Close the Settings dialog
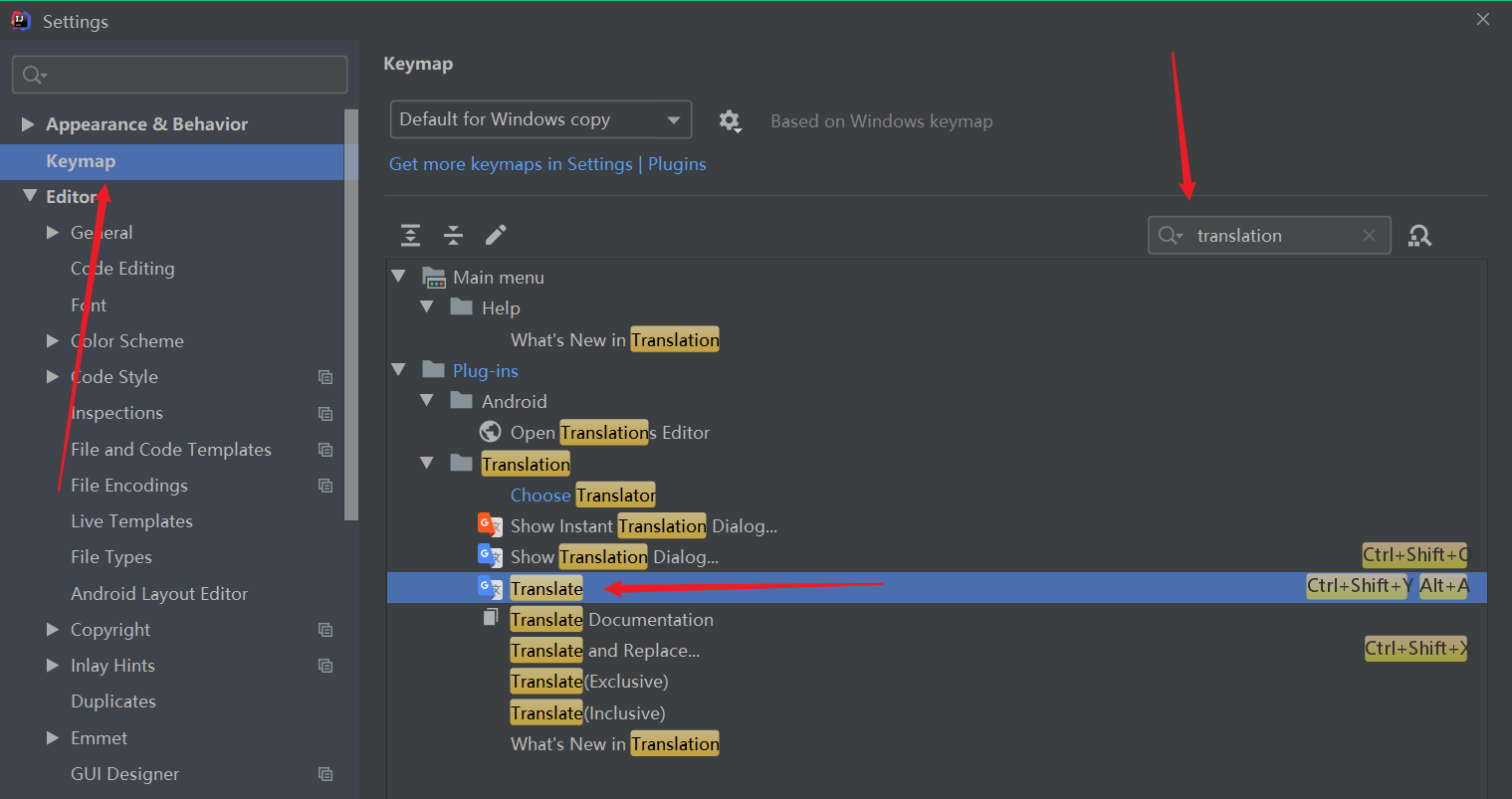The width and height of the screenshot is (1512, 799). pos(1483,19)
